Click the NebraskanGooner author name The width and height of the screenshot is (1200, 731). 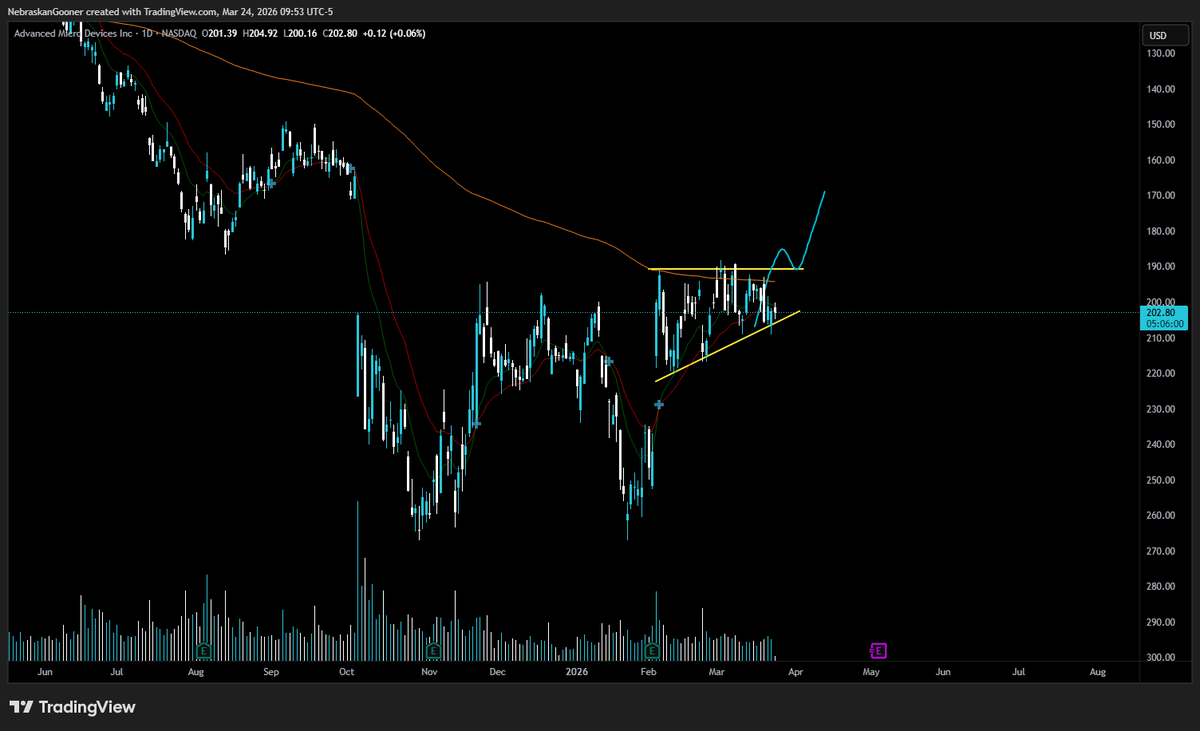coord(46,12)
